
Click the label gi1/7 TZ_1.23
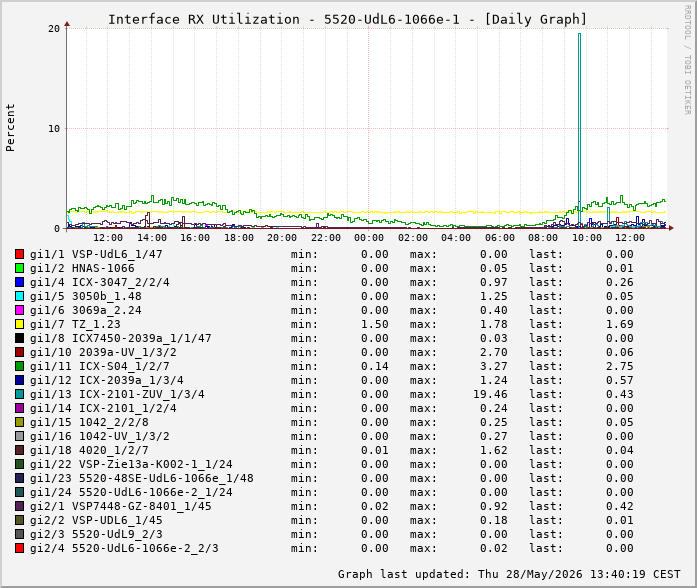pos(75,324)
